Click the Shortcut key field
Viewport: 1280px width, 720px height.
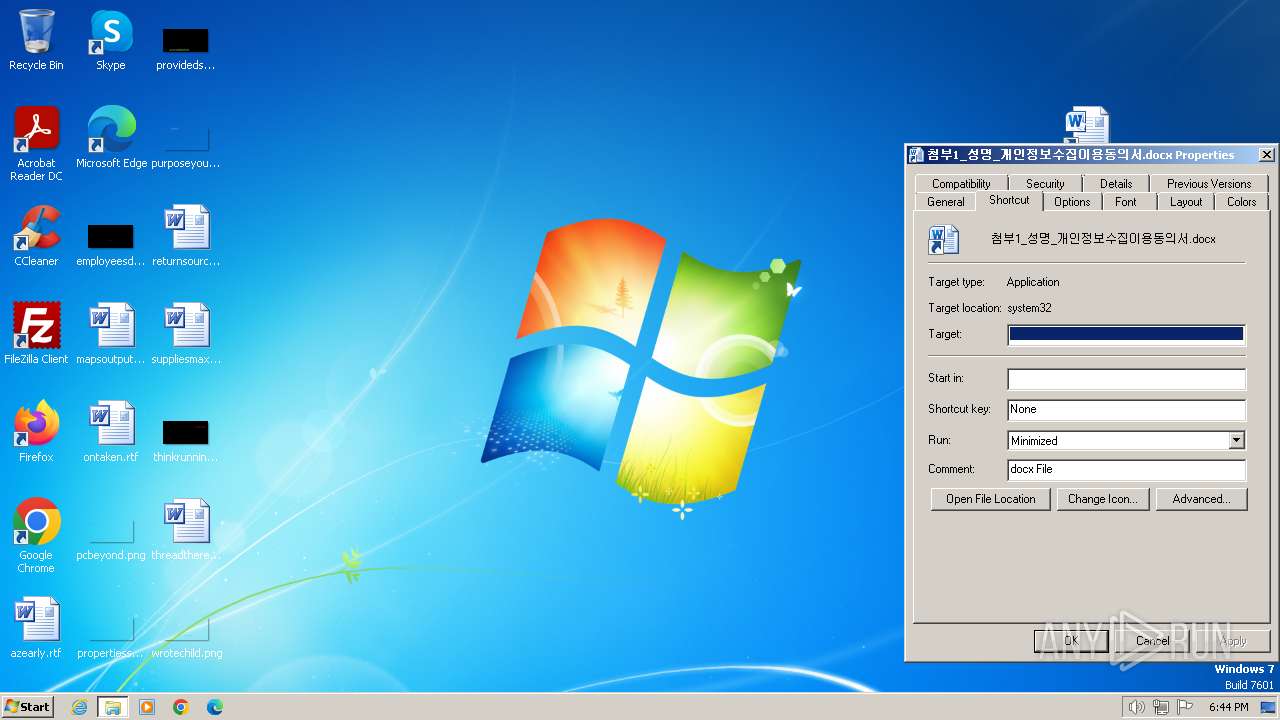pos(1127,409)
